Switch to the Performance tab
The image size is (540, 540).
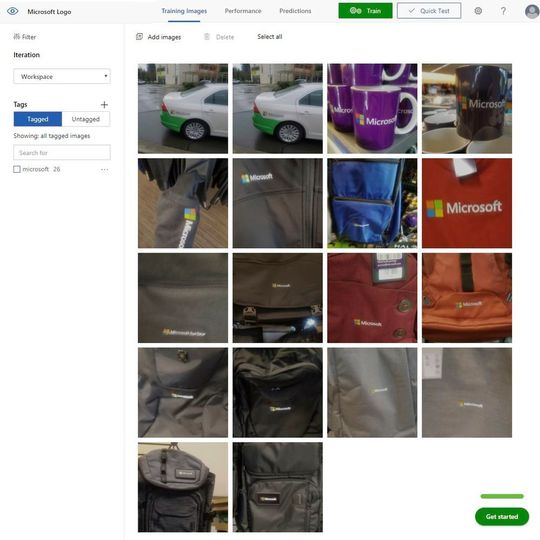pos(243,11)
